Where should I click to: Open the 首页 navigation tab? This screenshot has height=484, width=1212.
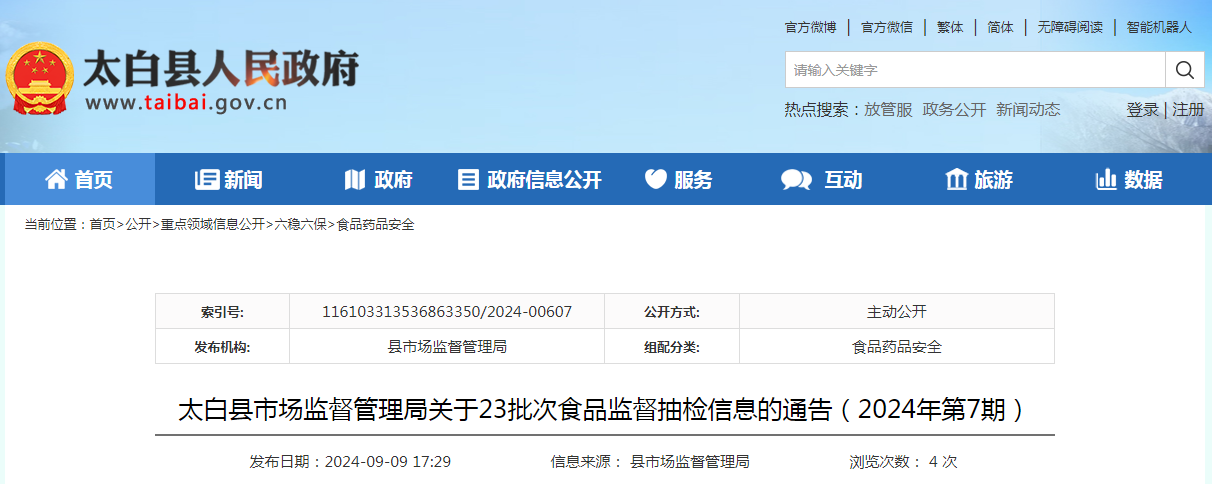point(80,179)
